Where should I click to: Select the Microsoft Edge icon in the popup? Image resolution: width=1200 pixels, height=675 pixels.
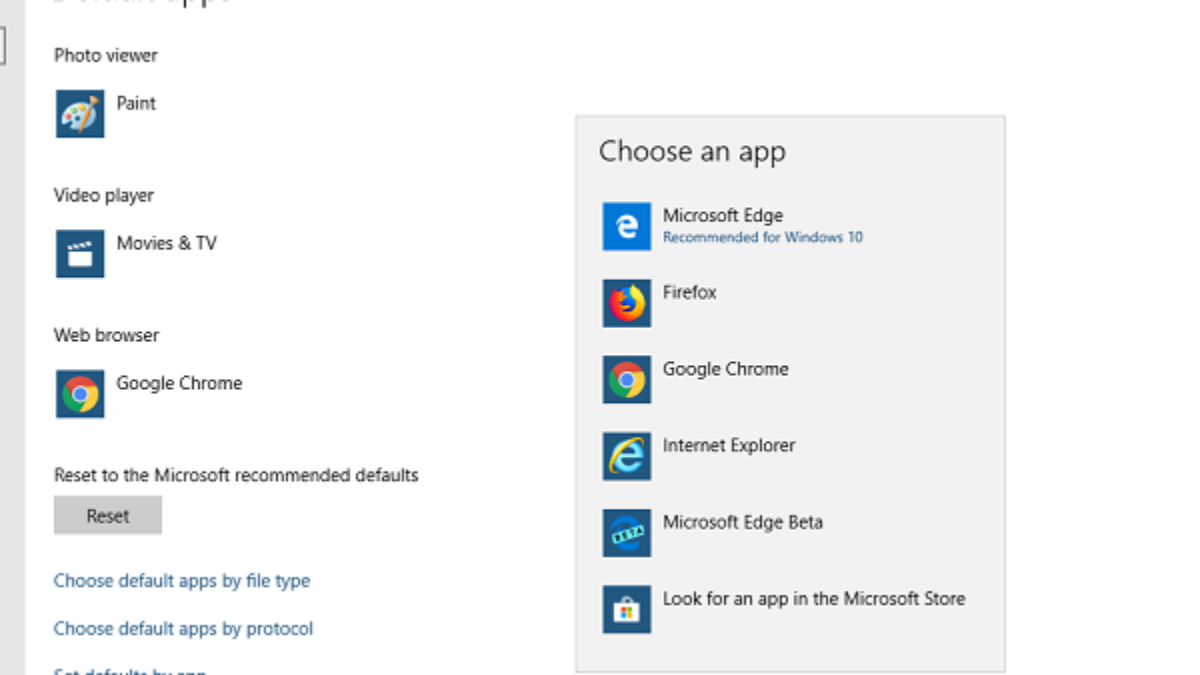tap(627, 227)
